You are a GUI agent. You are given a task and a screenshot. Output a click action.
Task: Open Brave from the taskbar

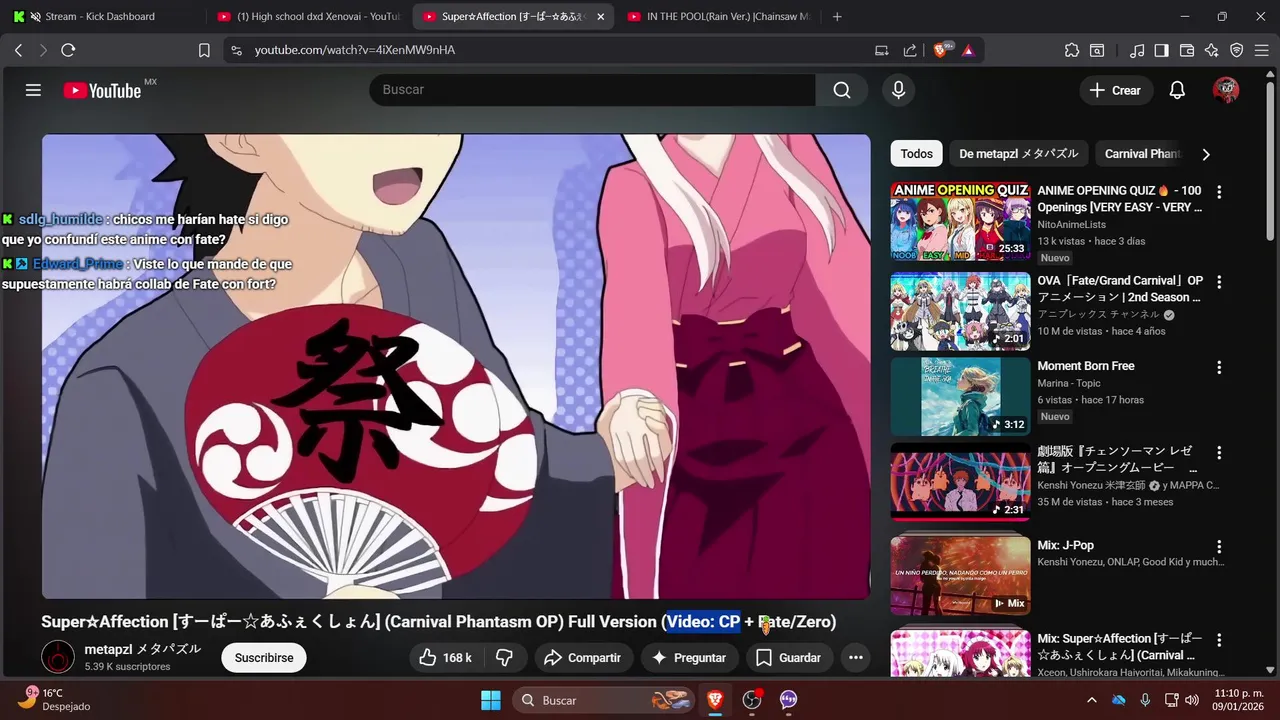pyautogui.click(x=715, y=700)
